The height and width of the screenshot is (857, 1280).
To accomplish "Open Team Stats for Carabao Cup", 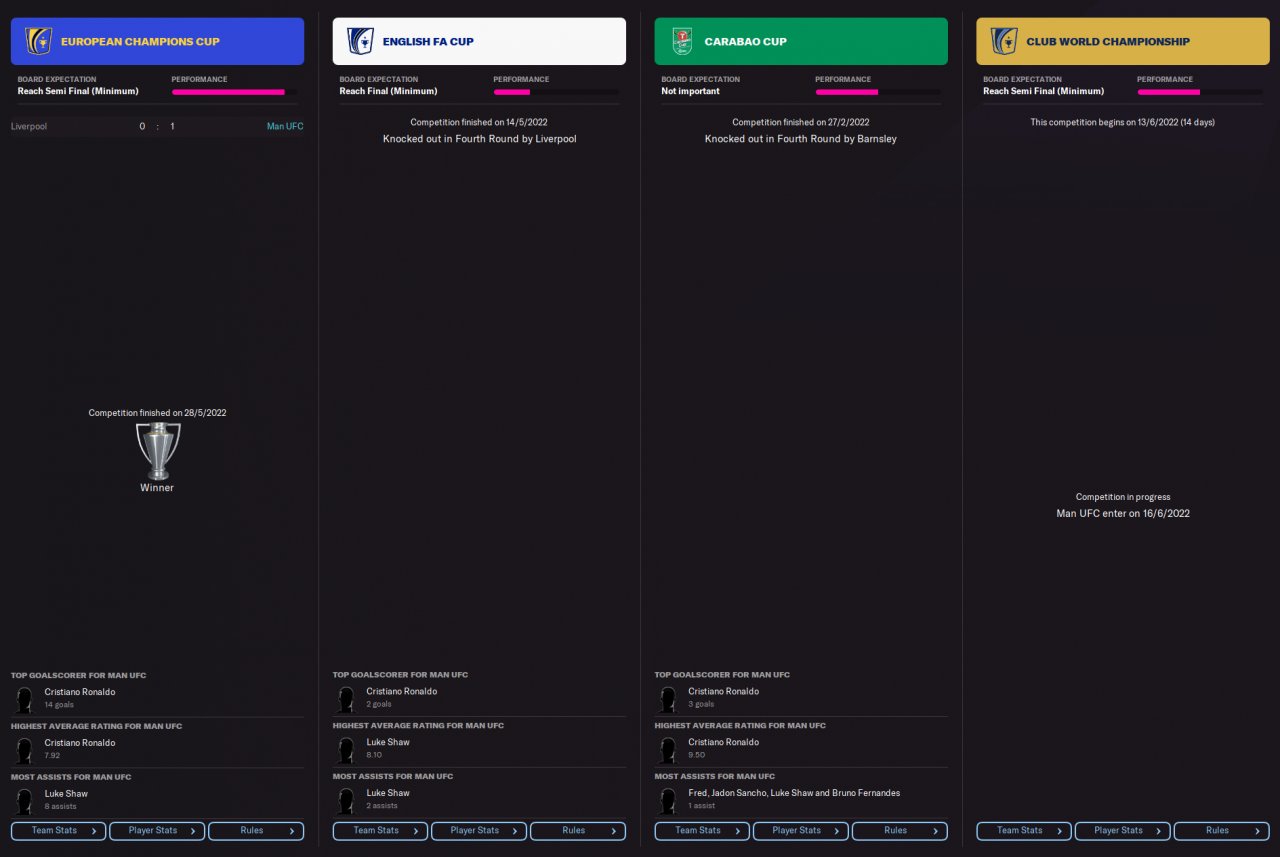I will click(702, 831).
